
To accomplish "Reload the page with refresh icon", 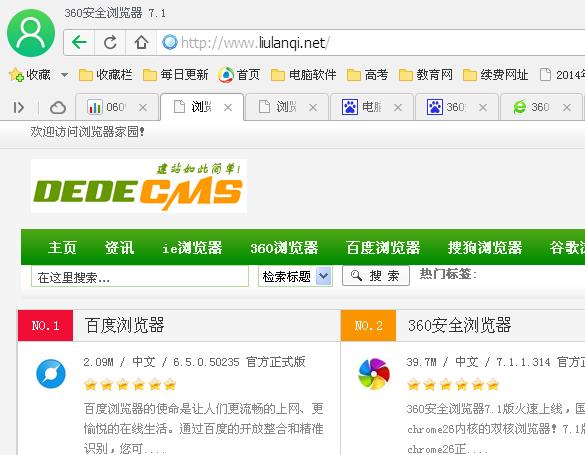I will tap(110, 43).
